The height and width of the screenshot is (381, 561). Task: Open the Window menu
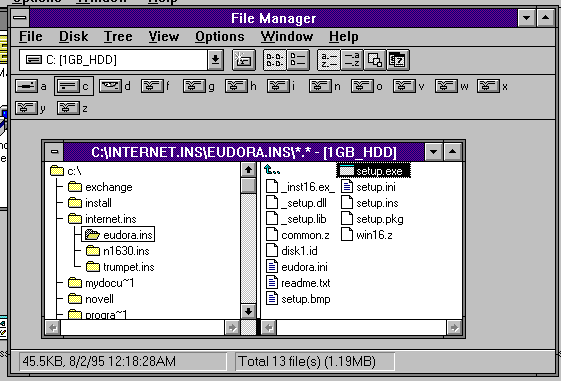pyautogui.click(x=287, y=36)
